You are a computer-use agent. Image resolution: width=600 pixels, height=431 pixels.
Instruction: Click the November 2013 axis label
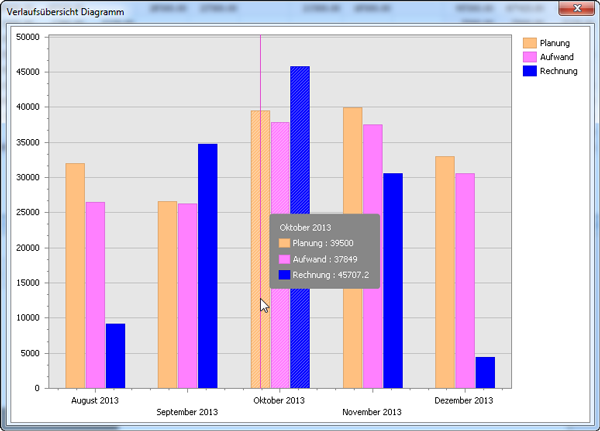[x=372, y=412]
